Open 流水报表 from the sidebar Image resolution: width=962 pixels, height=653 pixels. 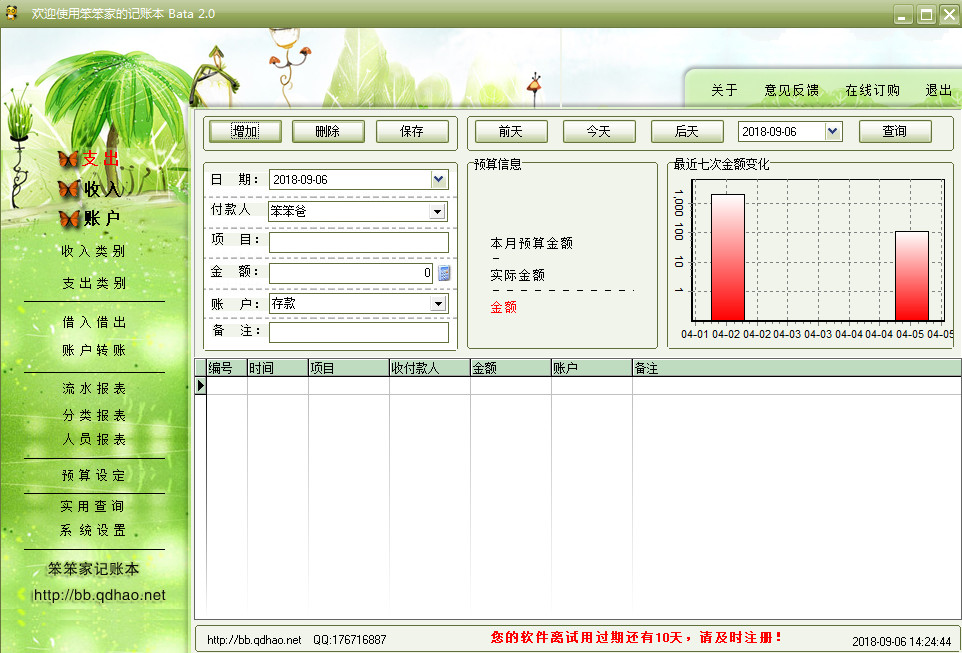pos(94,389)
